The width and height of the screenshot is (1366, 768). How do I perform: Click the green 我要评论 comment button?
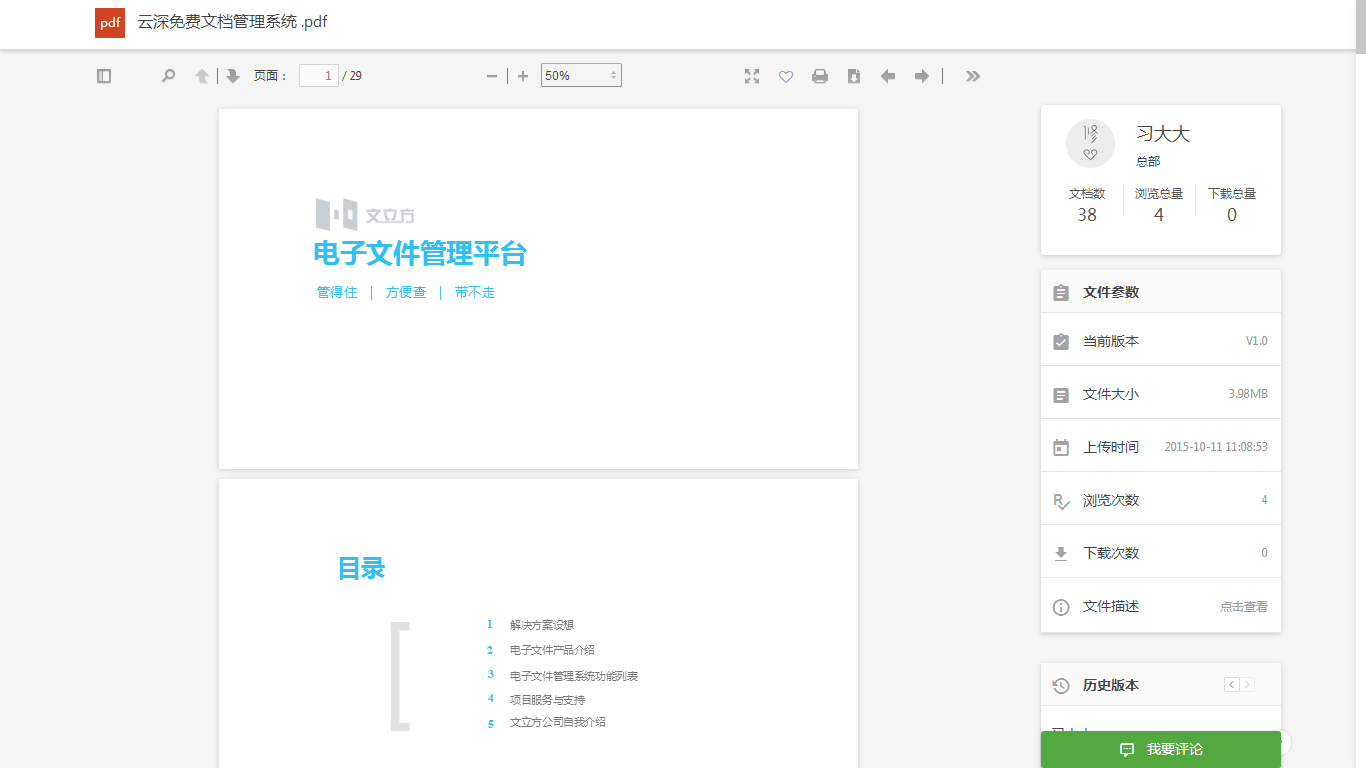point(1161,749)
